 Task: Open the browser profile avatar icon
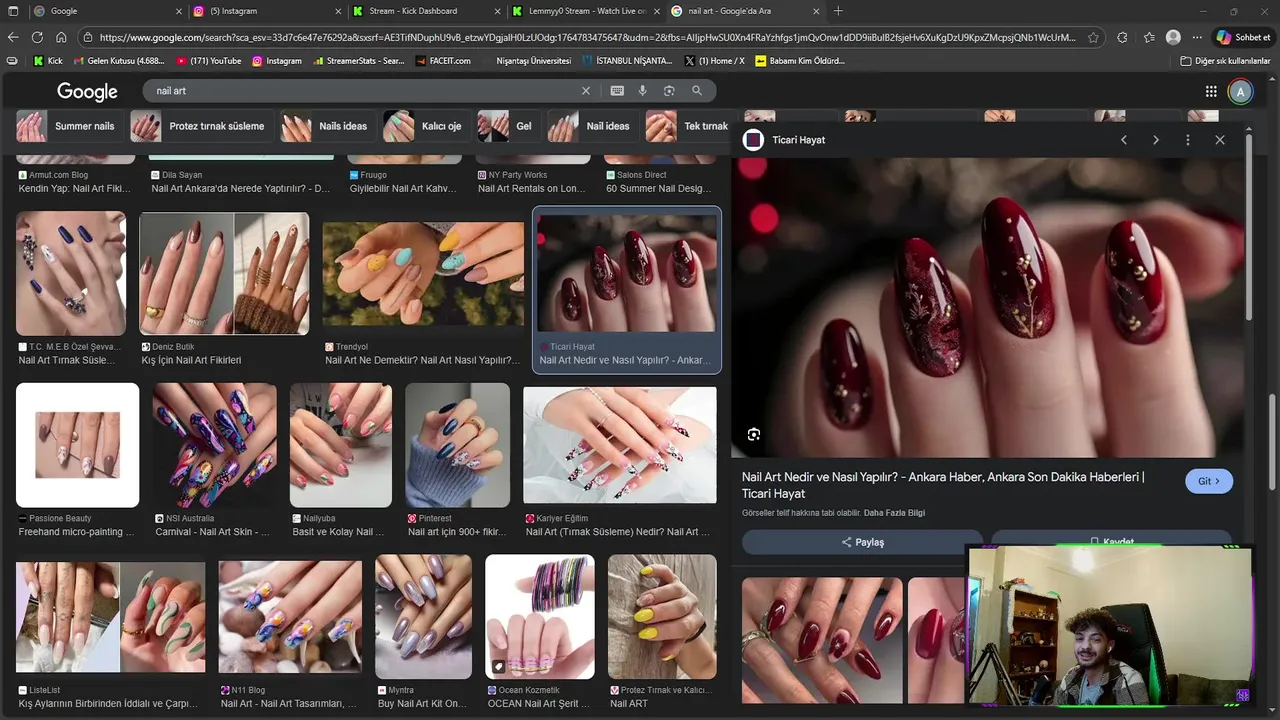pos(1173,37)
